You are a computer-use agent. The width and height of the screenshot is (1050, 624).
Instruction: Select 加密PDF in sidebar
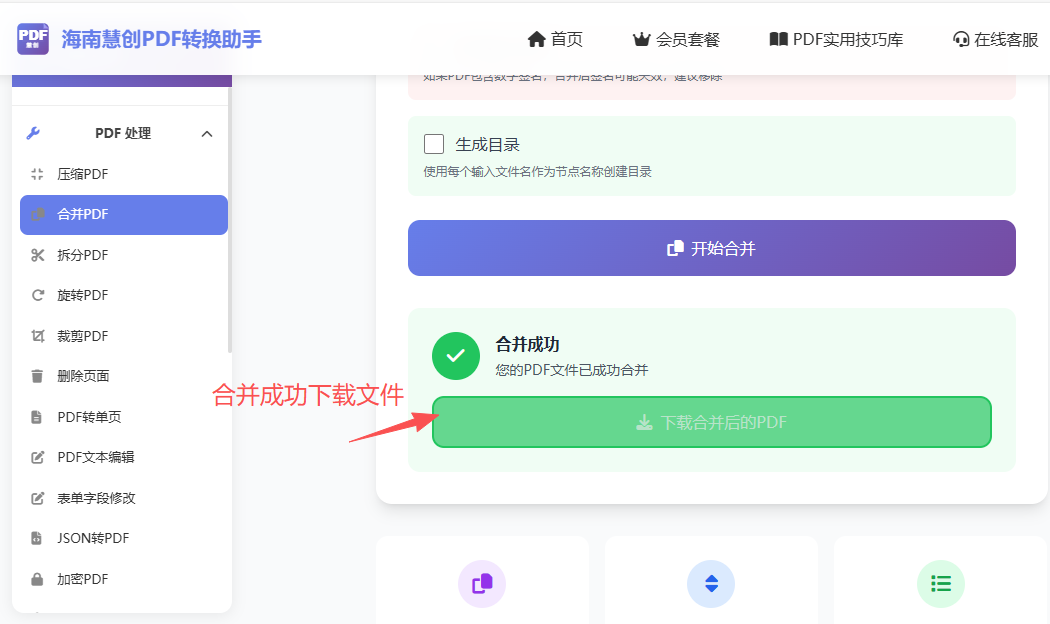[124, 579]
